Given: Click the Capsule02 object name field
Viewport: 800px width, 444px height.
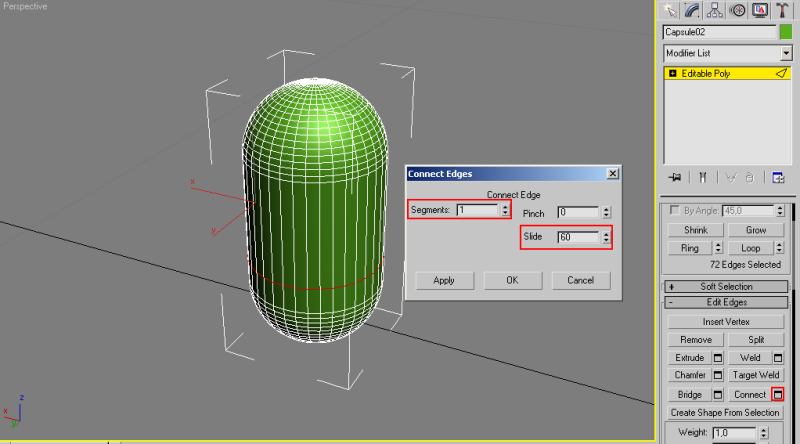Looking at the screenshot, I should tap(719, 32).
